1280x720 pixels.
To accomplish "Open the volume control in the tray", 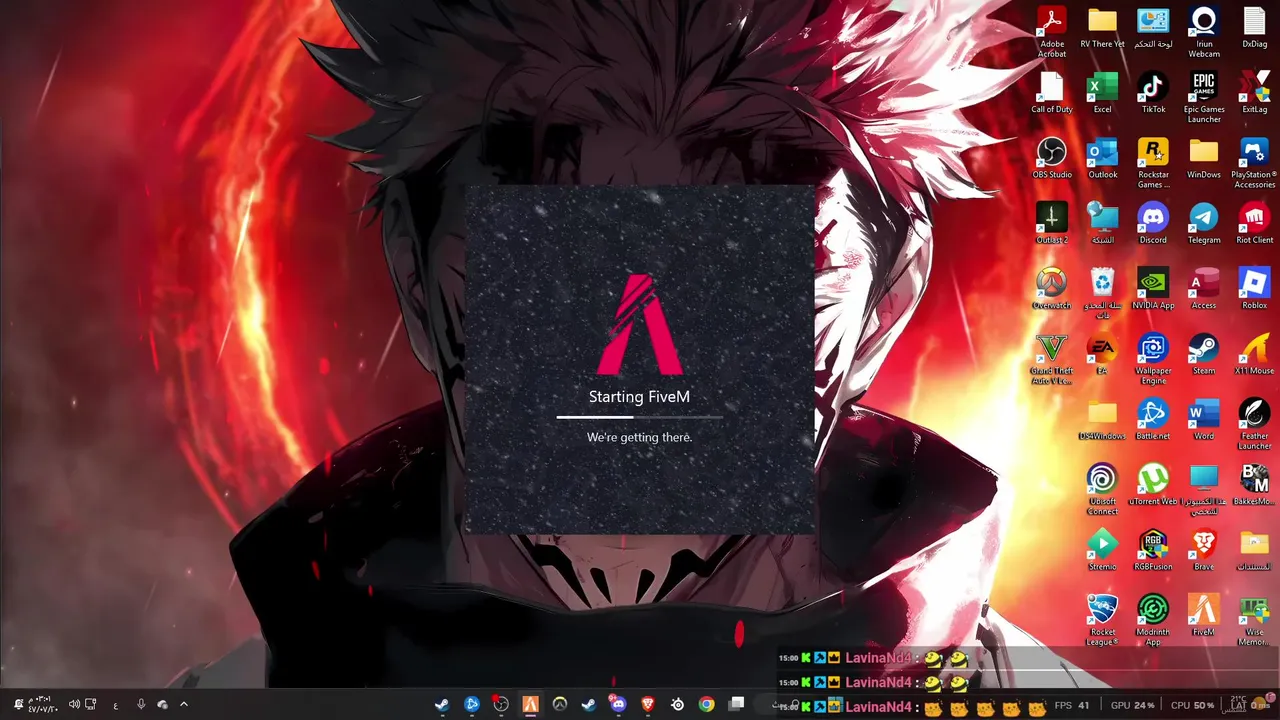I will coord(74,704).
